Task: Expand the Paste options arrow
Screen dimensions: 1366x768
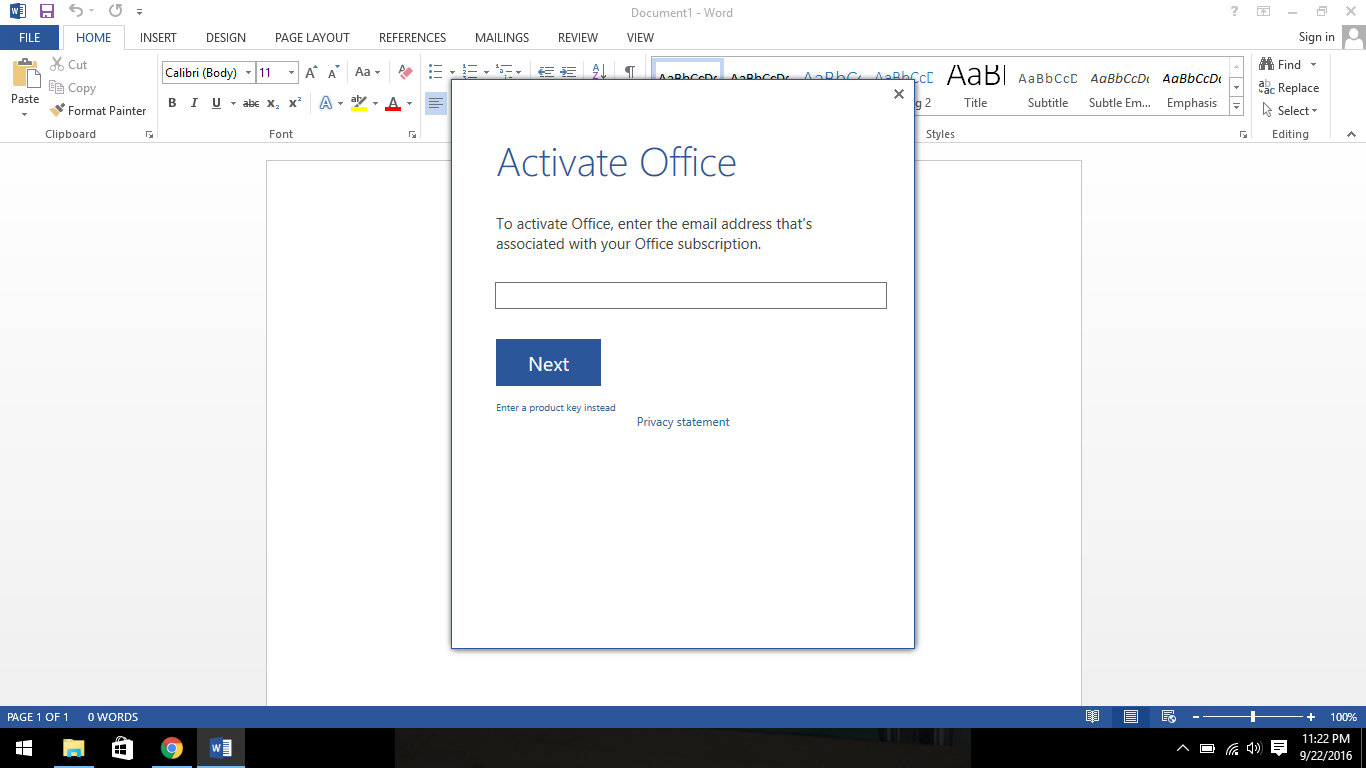Action: tap(25, 113)
